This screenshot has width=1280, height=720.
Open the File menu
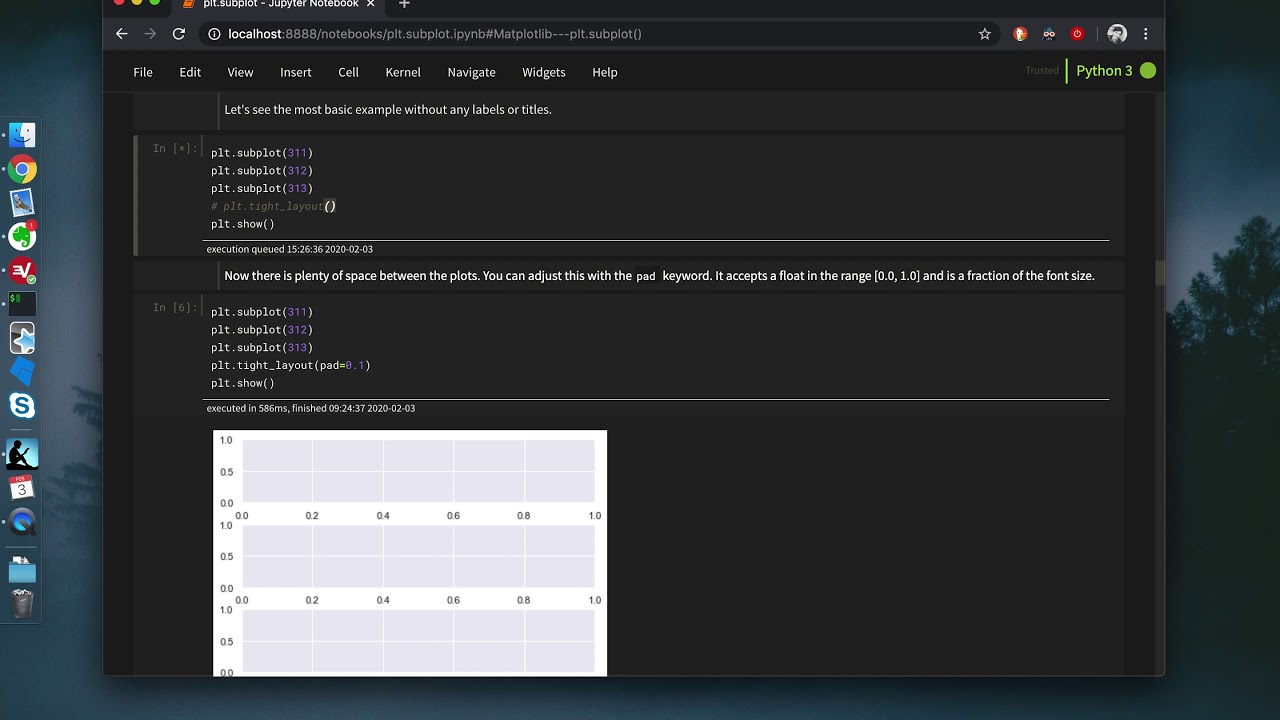click(143, 72)
